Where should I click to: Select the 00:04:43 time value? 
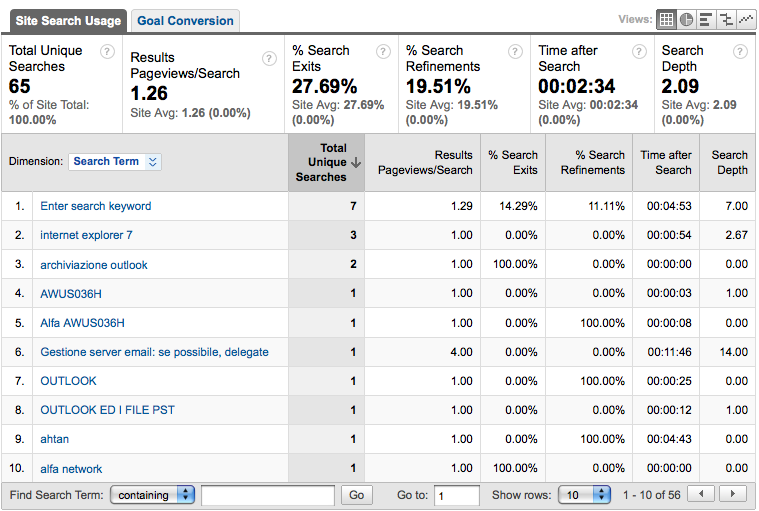pyautogui.click(x=669, y=439)
